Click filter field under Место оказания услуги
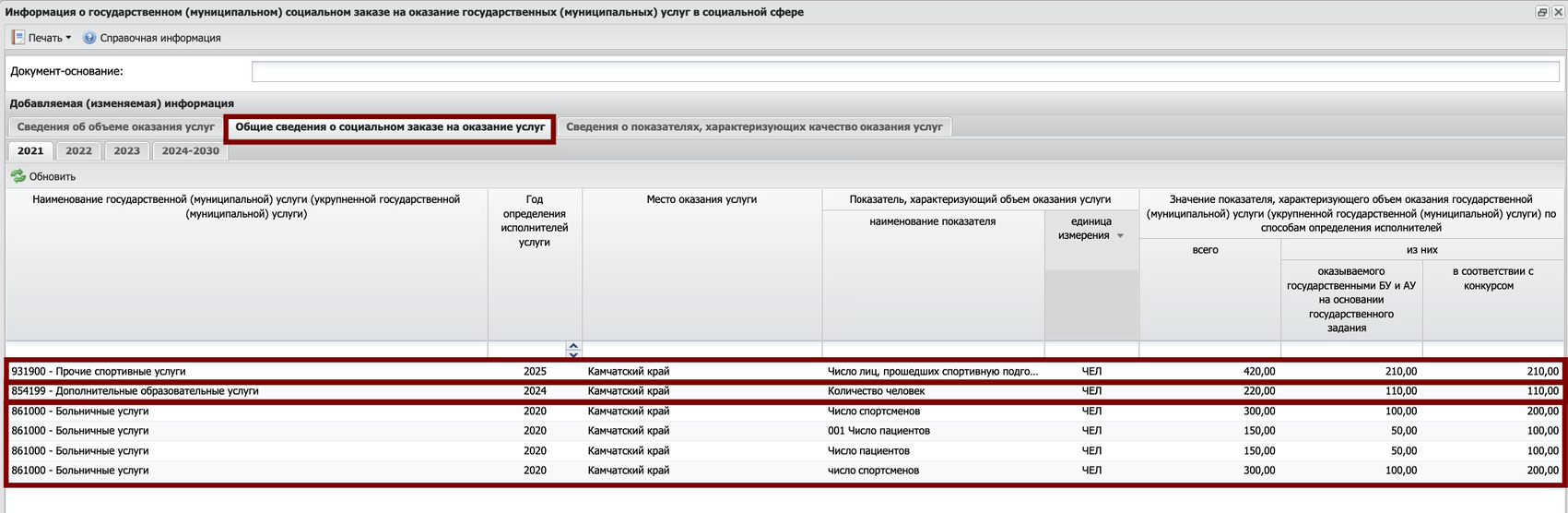Screen dimensions: 1568x513 point(701,350)
